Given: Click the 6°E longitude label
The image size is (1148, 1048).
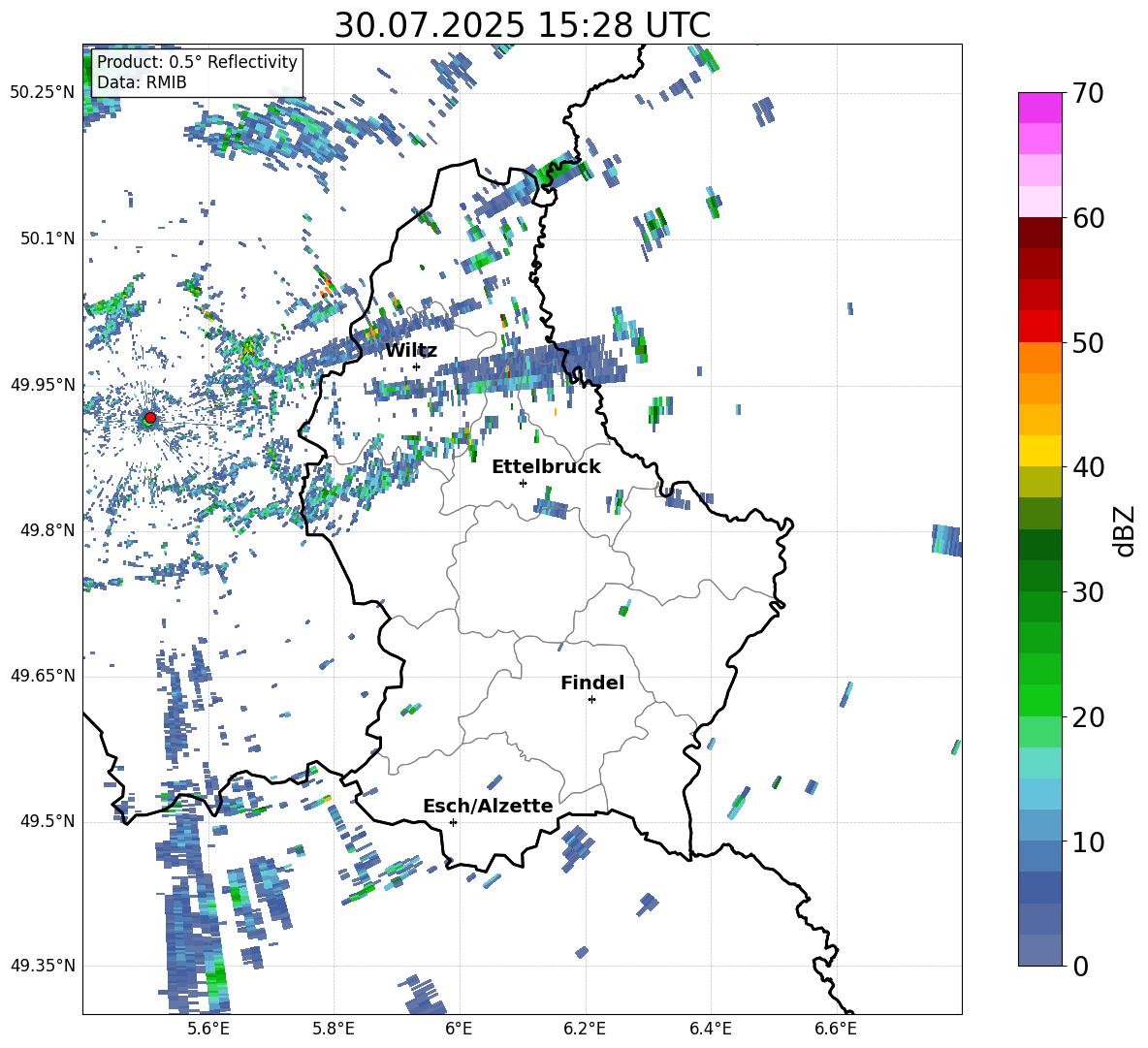Looking at the screenshot, I should pyautogui.click(x=459, y=1029).
